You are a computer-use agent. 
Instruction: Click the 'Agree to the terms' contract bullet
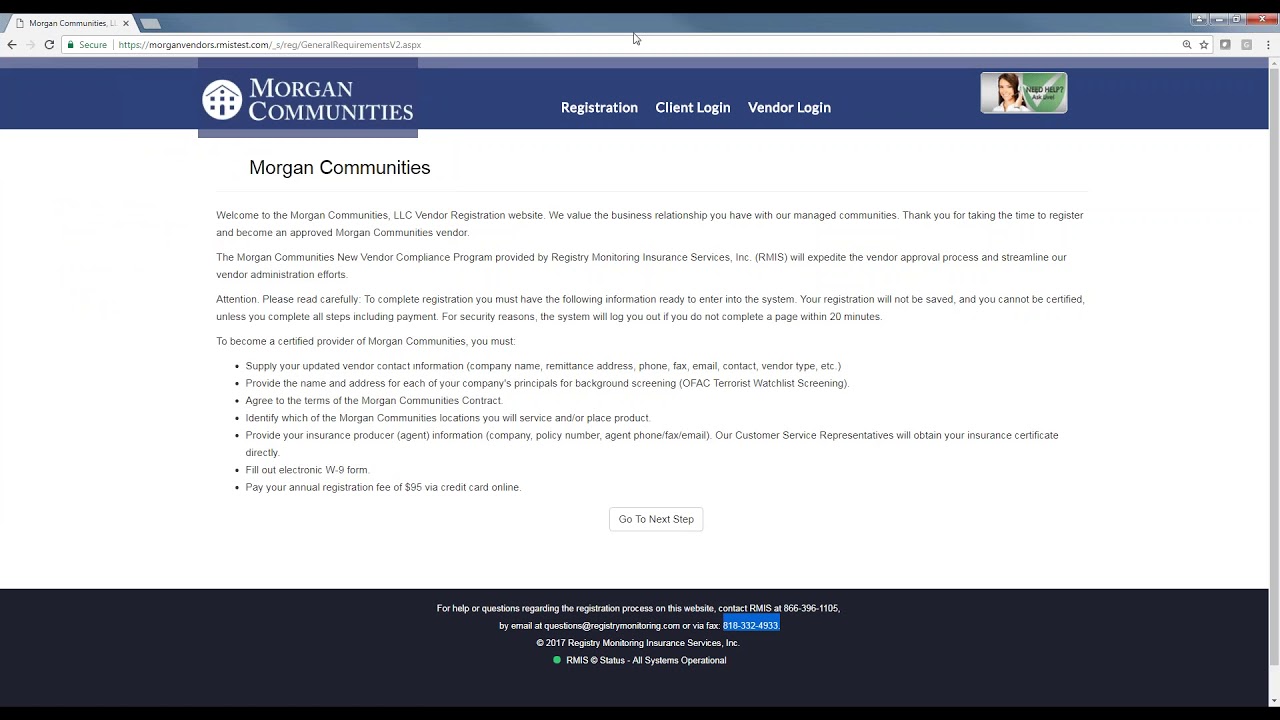374,401
